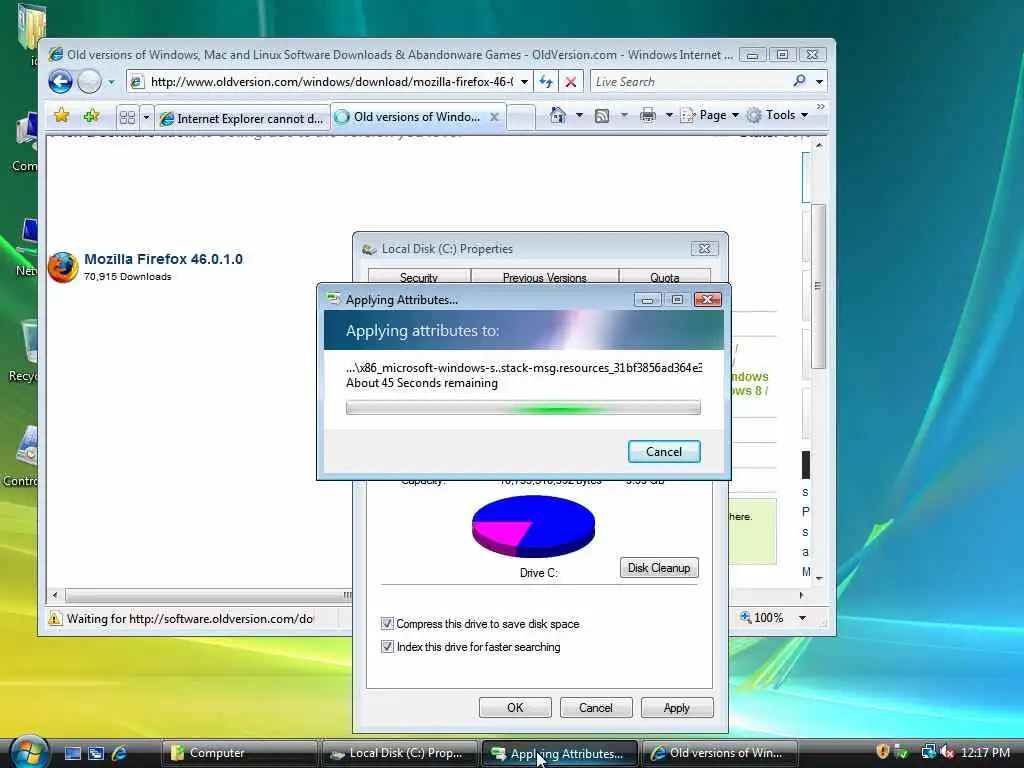Click Show Desktop quick launch icon

pyautogui.click(x=73, y=753)
